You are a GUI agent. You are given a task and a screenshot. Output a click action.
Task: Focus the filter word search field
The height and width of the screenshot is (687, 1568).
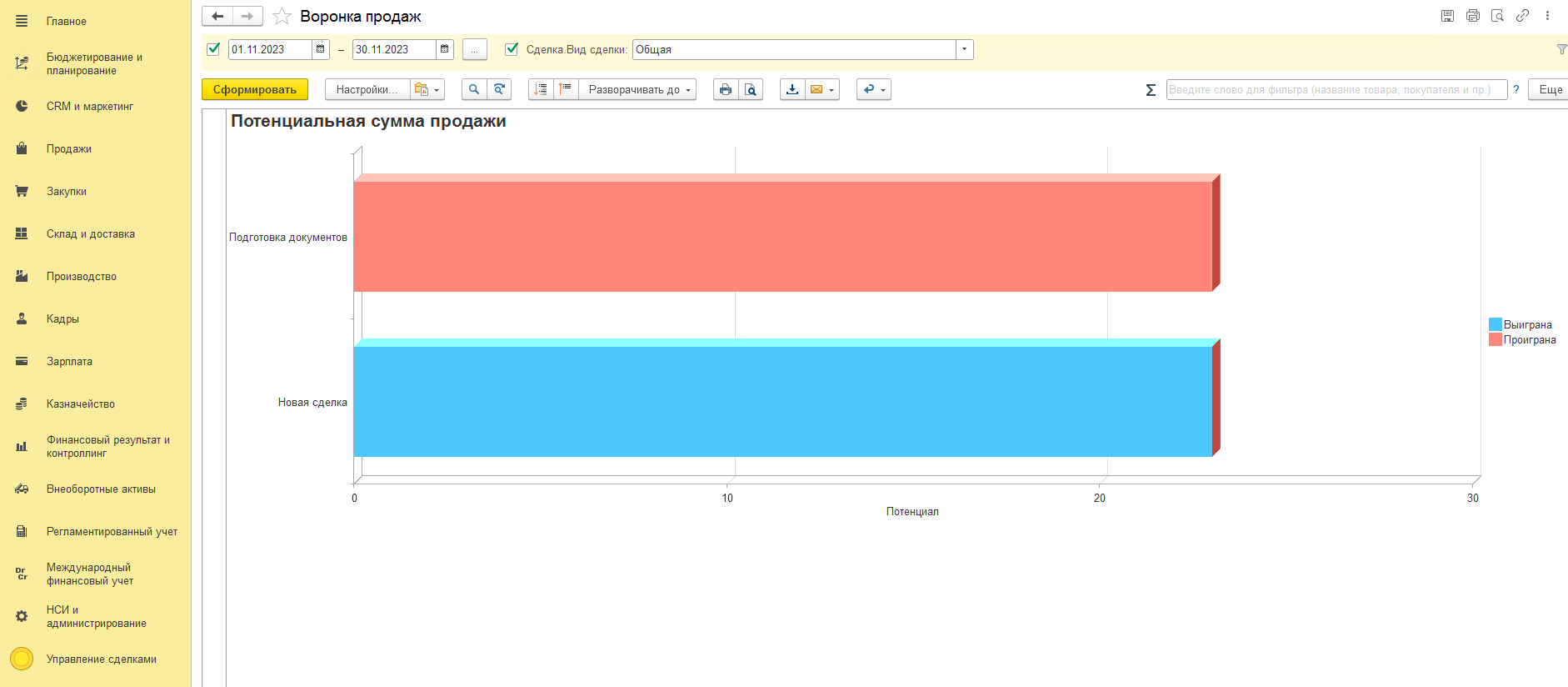(1336, 89)
